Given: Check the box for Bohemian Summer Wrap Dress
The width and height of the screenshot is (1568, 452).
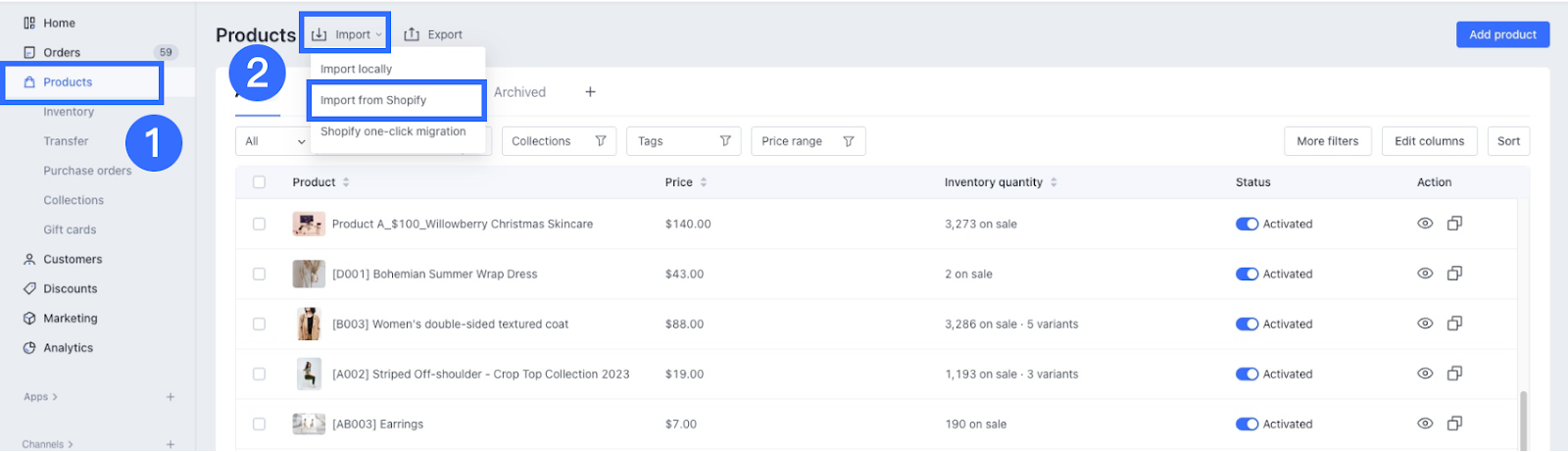Looking at the screenshot, I should [259, 275].
